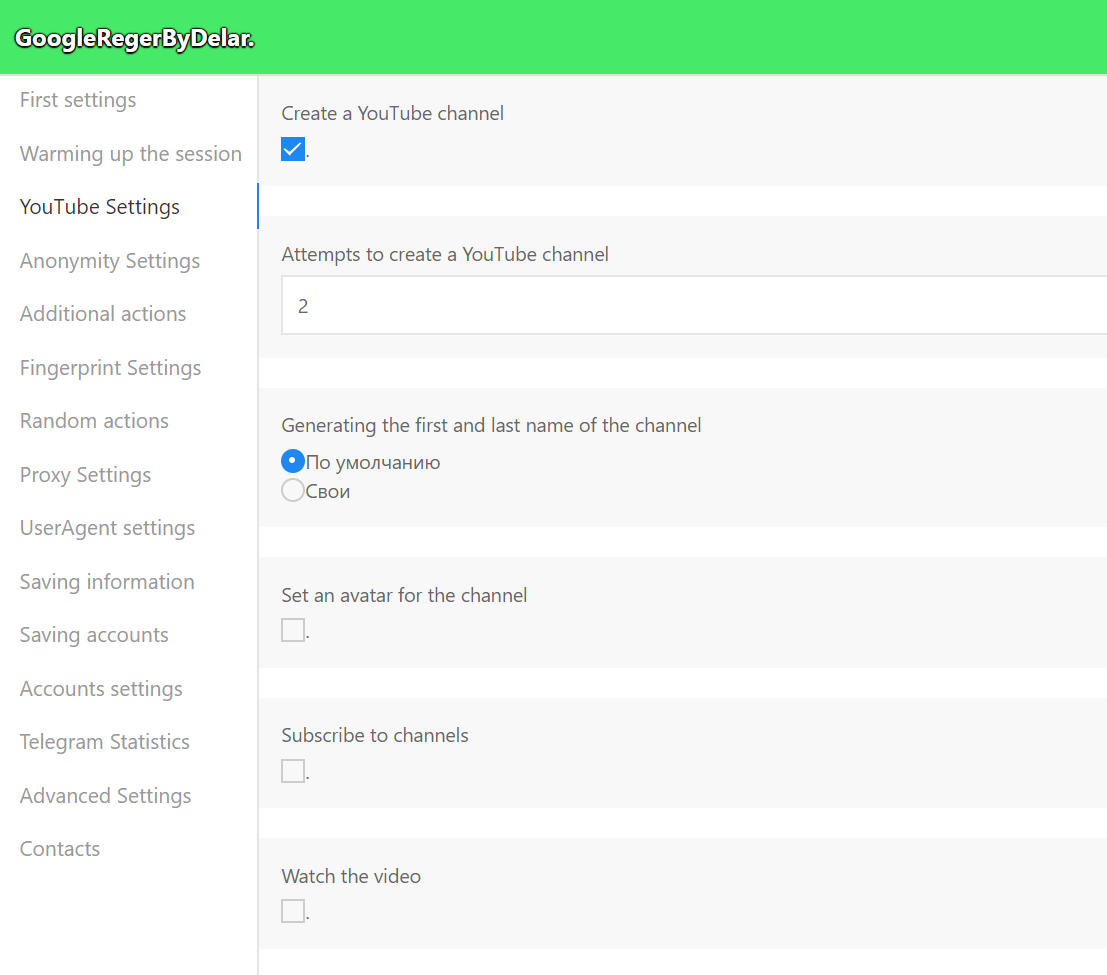This screenshot has width=1107, height=975.
Task: Click the GoogleRegerByDelar header title
Action: tap(135, 38)
